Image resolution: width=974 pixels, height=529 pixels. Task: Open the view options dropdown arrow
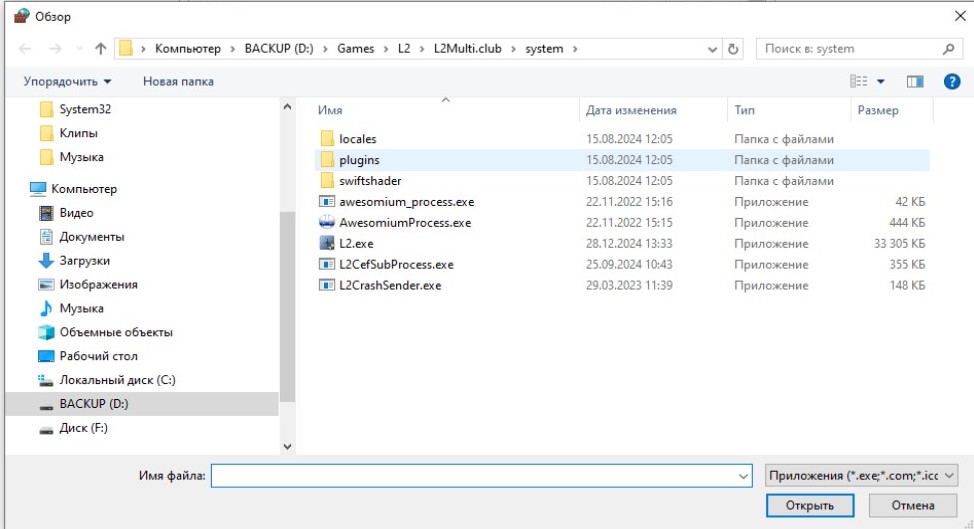click(881, 81)
